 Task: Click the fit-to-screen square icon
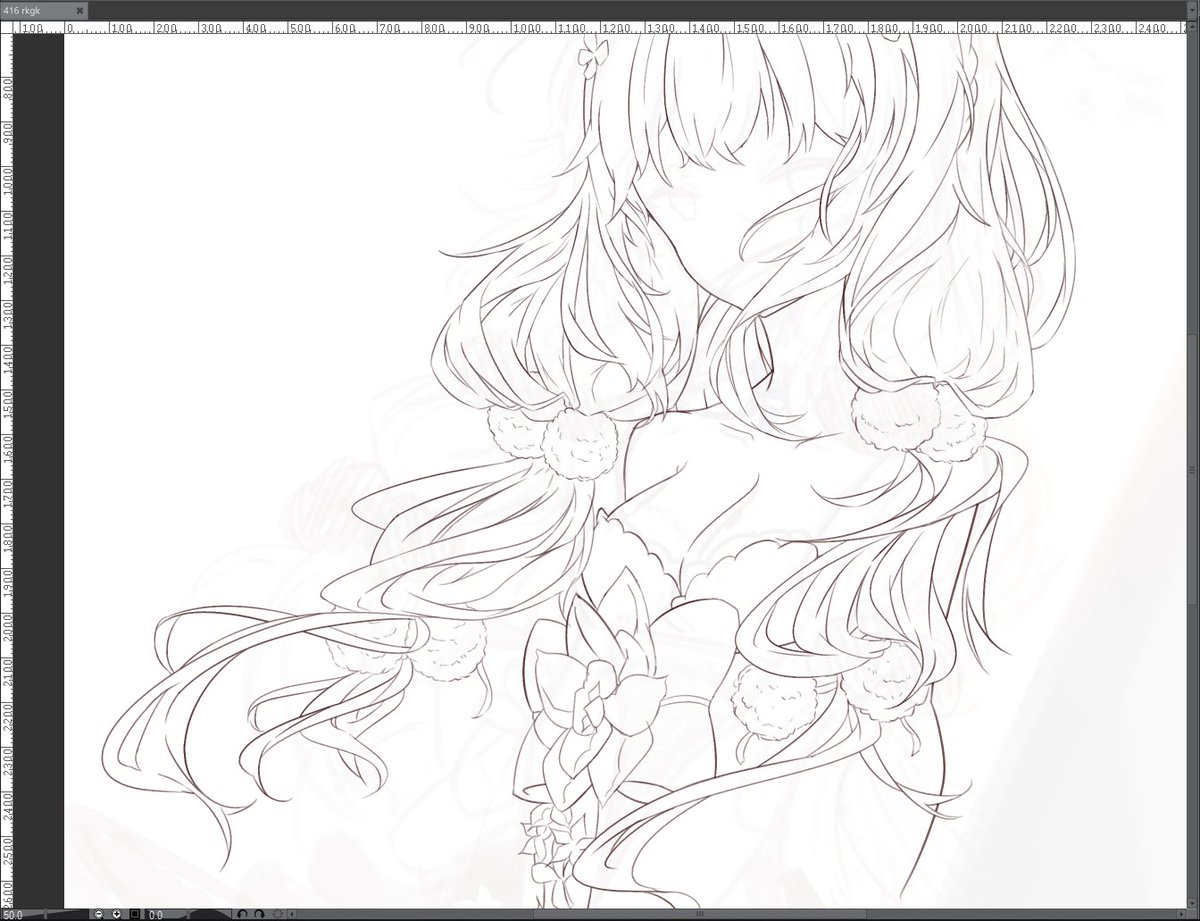click(134, 914)
